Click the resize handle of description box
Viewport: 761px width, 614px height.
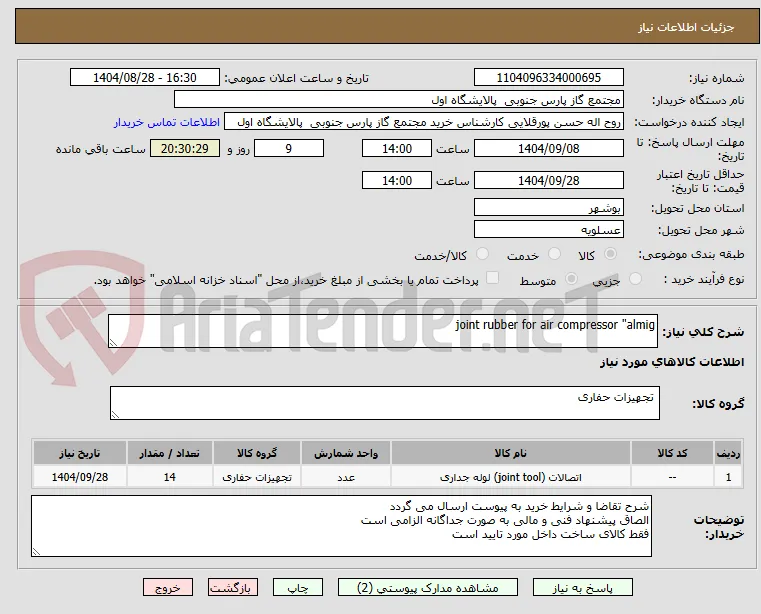point(113,343)
